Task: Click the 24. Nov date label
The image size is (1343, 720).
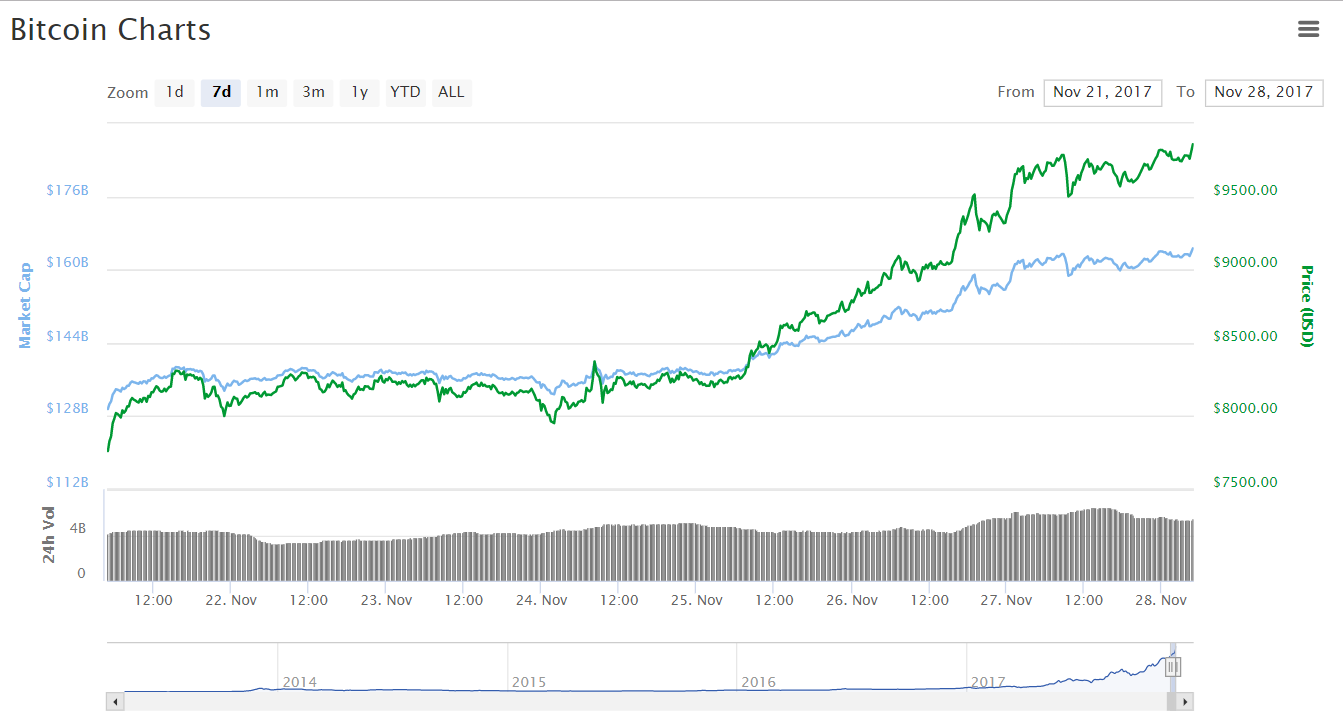Action: (541, 600)
